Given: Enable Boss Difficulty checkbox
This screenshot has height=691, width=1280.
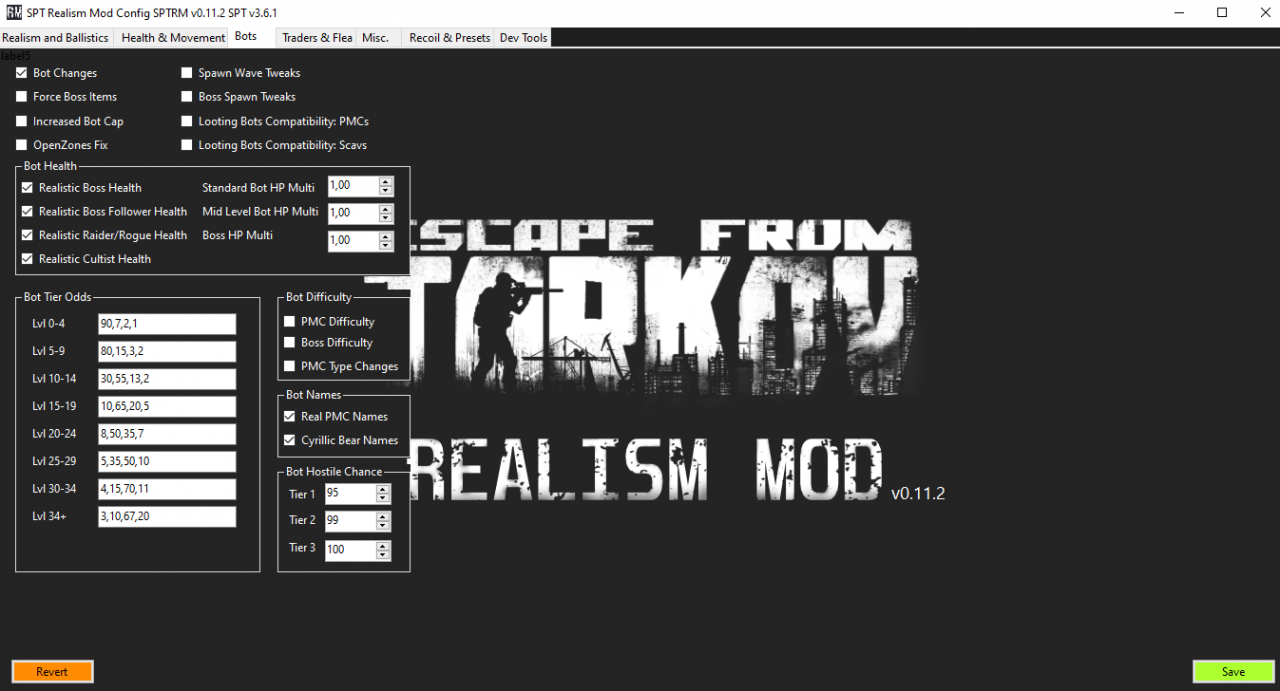Looking at the screenshot, I should tap(290, 342).
